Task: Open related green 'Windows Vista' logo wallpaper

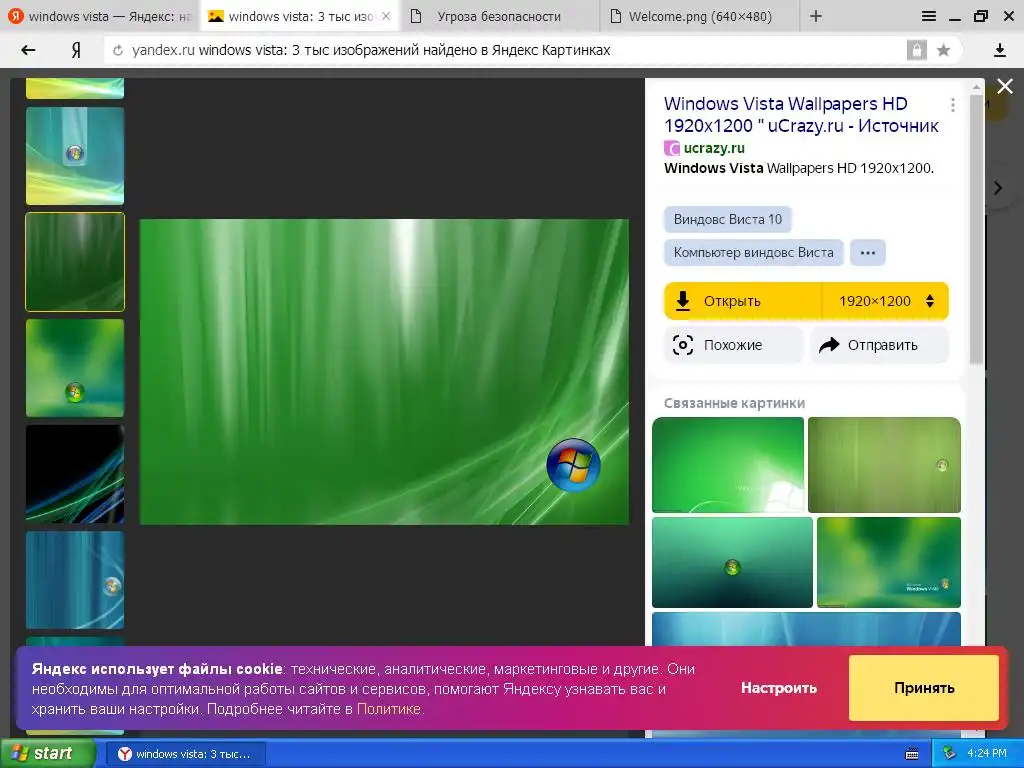Action: point(889,562)
